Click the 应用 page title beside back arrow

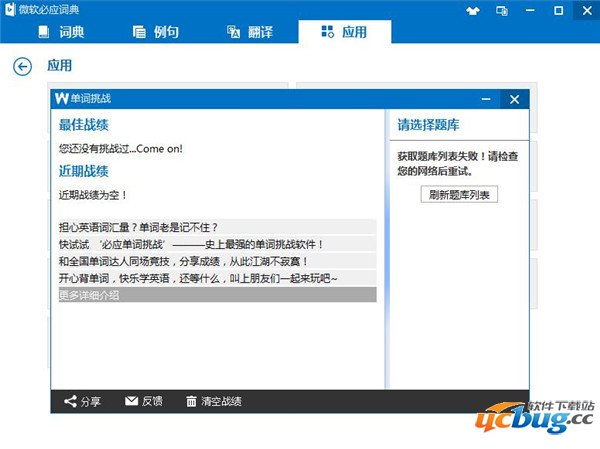click(60, 65)
